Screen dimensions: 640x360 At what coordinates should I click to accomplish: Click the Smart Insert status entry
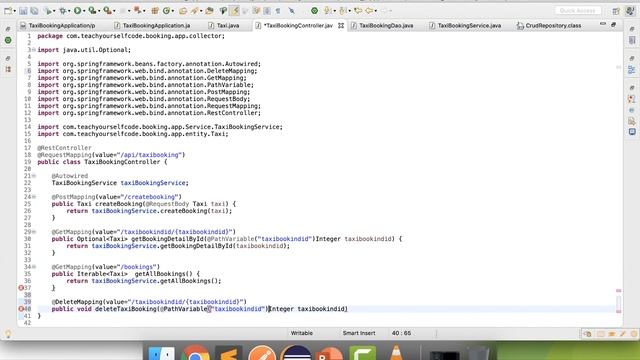(359, 333)
